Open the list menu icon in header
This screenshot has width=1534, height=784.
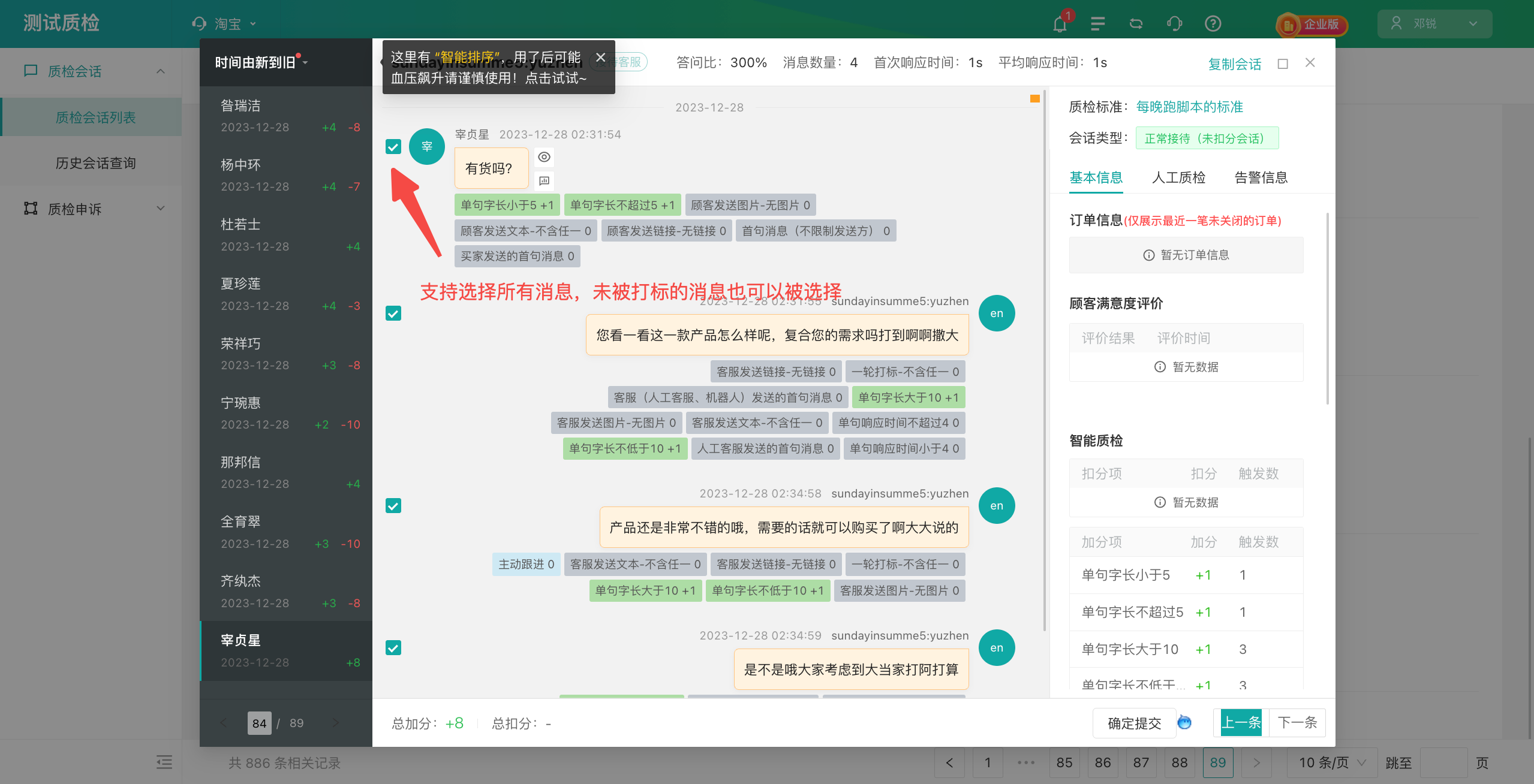click(x=1098, y=24)
